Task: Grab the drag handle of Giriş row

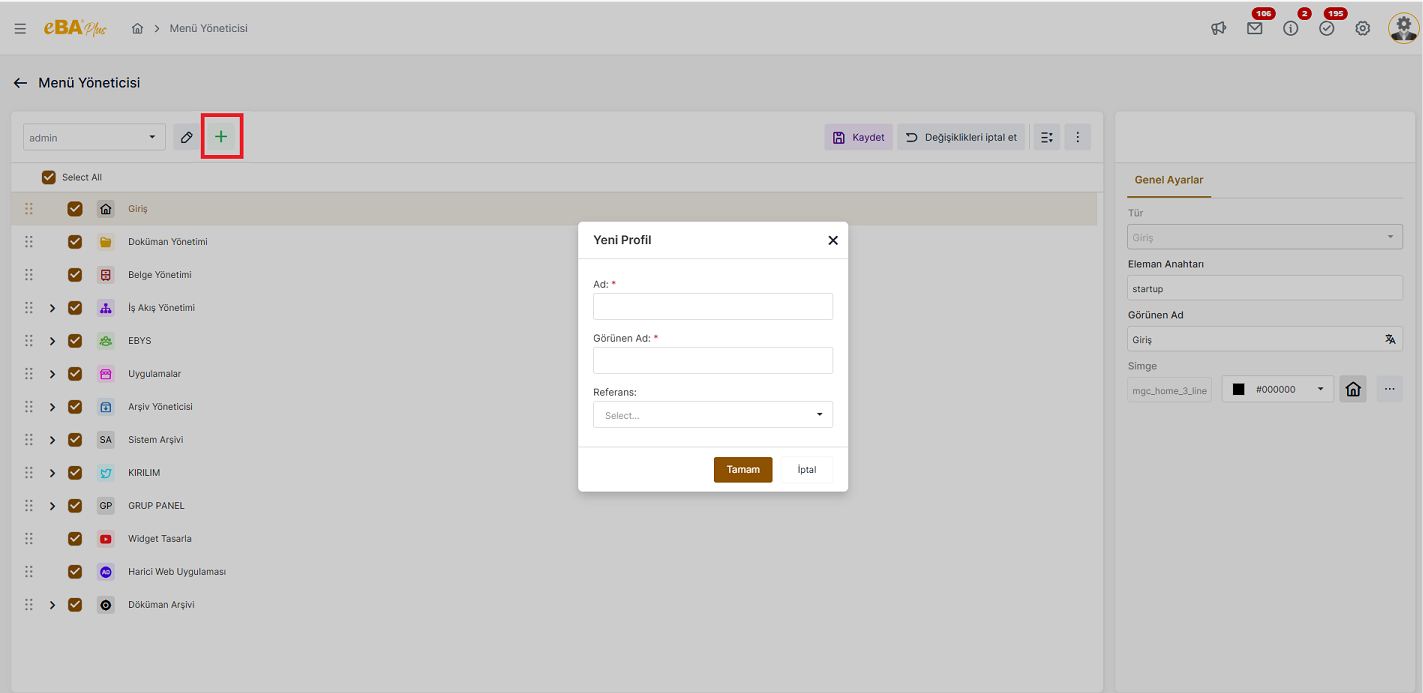Action: 29,209
